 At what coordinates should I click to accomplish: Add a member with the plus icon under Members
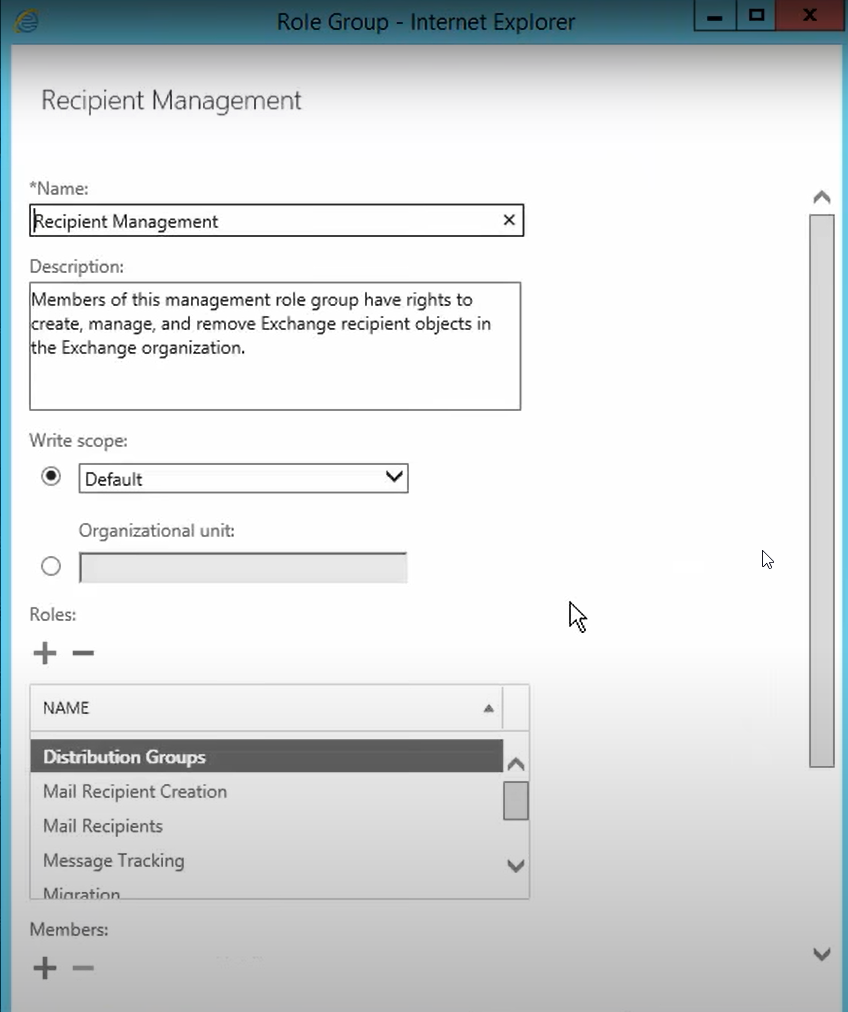tap(45, 967)
